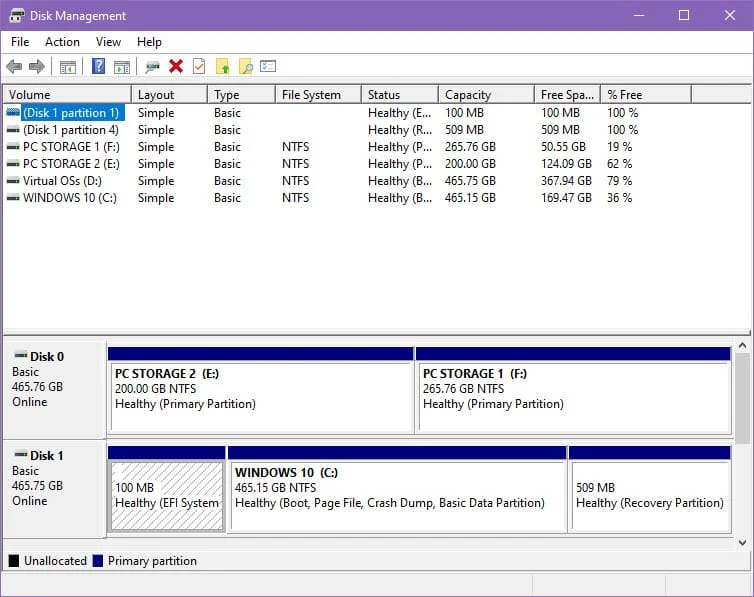Click the folder with magnifier icon
The image size is (754, 597).
tap(245, 67)
